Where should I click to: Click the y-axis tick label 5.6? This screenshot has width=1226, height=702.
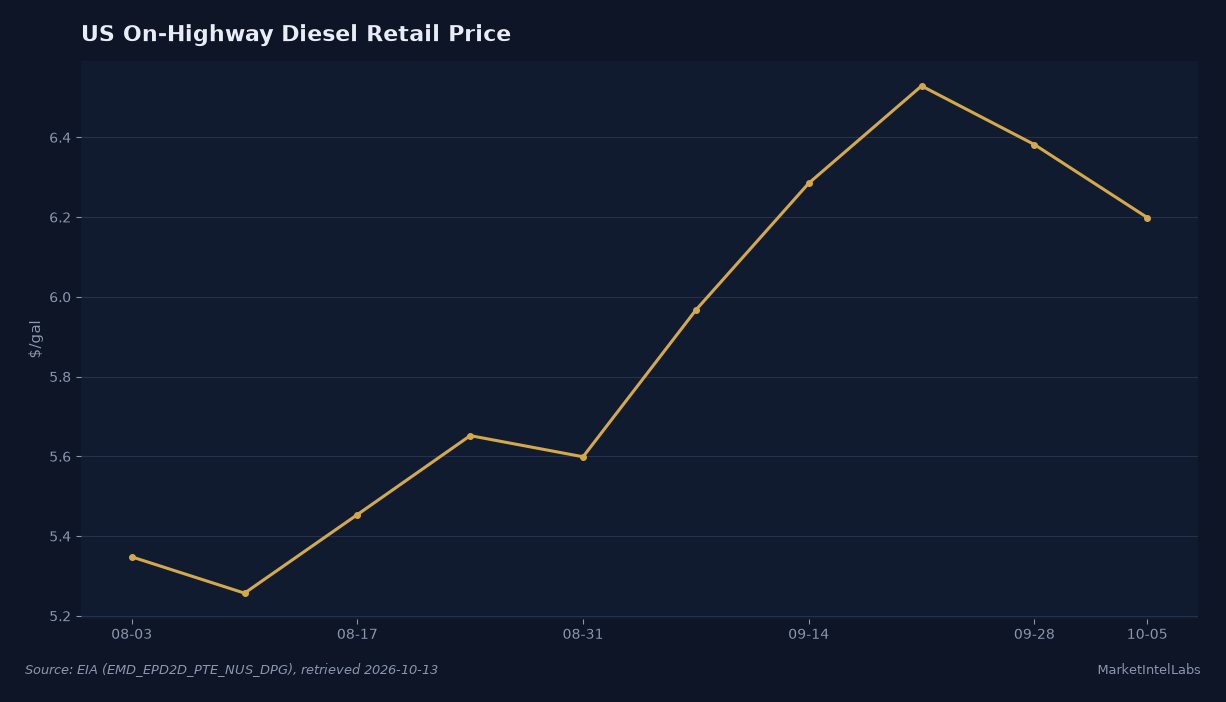[x=60, y=457]
